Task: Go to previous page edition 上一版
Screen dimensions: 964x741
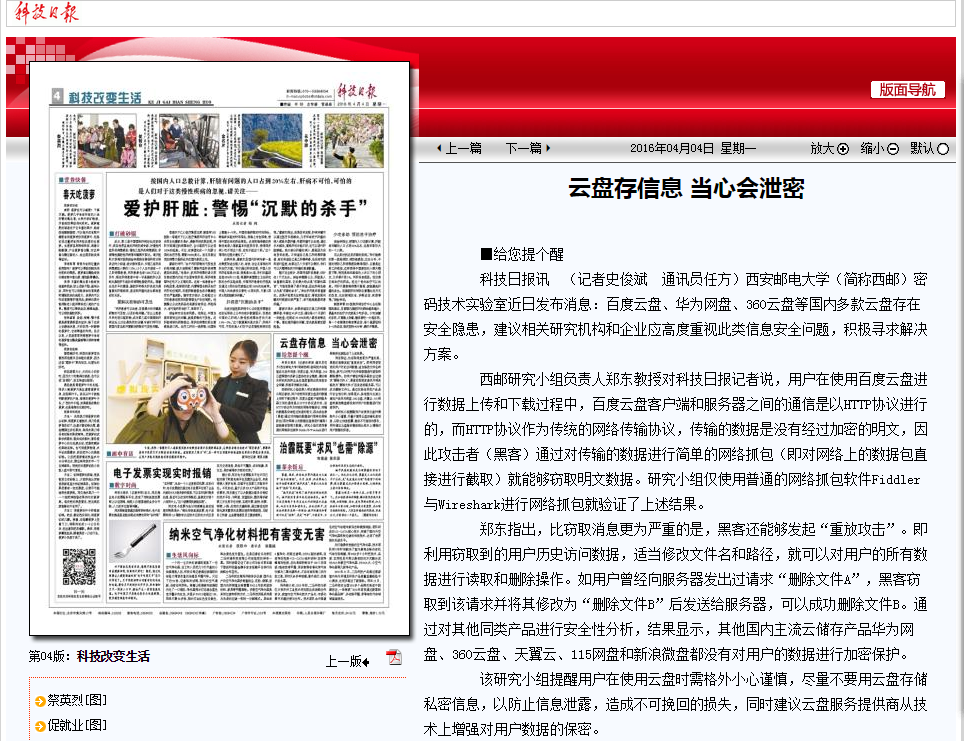Action: pyautogui.click(x=347, y=661)
